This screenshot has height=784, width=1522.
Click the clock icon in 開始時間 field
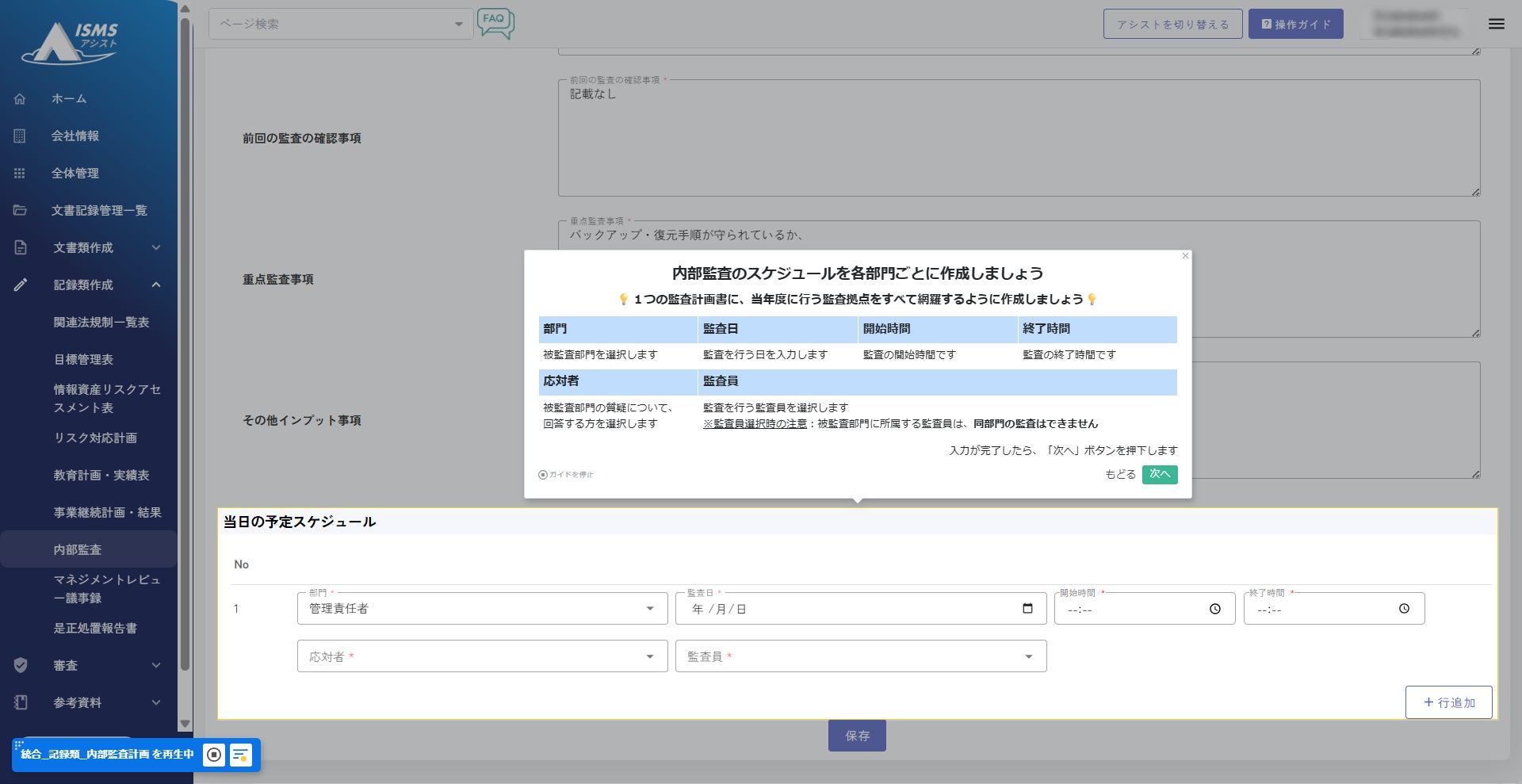pyautogui.click(x=1214, y=609)
